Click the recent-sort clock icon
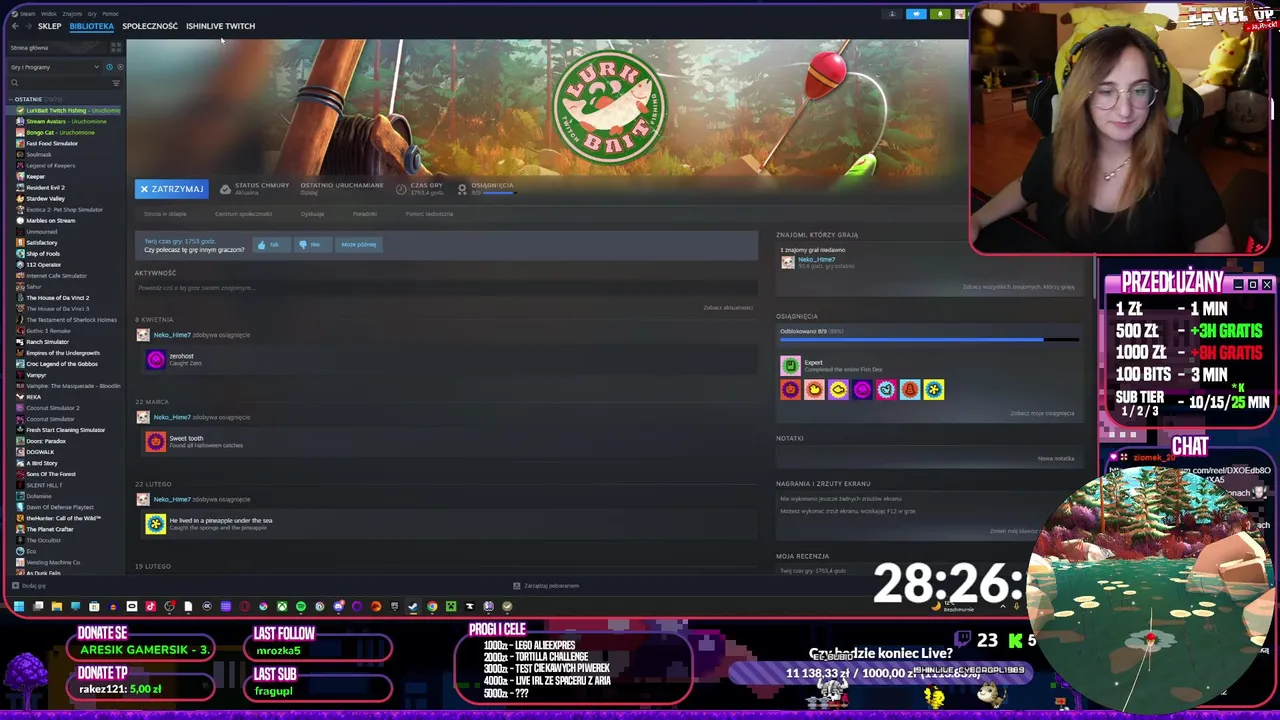Viewport: 1280px width, 720px height. pos(109,67)
